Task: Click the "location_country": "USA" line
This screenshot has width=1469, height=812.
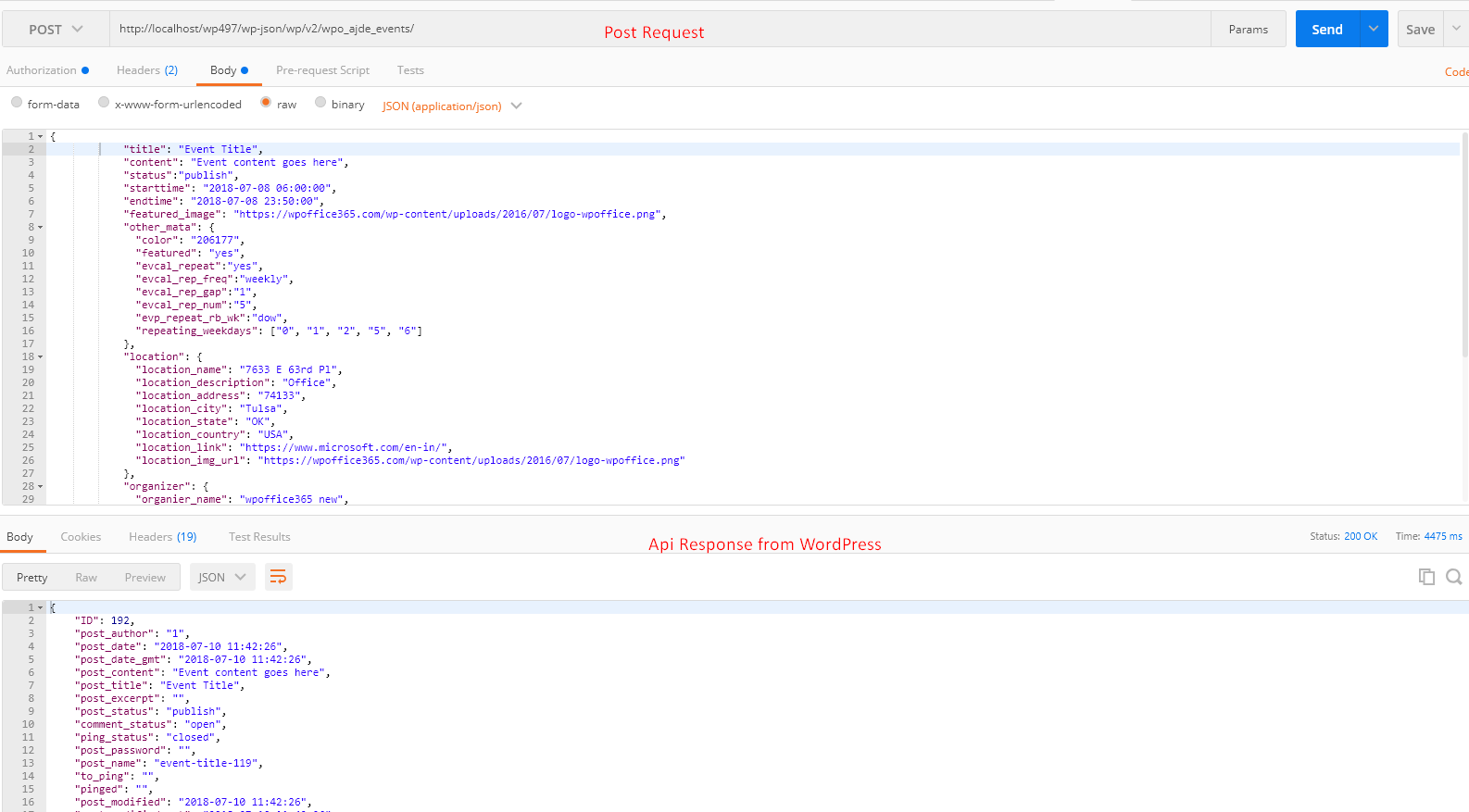Action: 215,434
